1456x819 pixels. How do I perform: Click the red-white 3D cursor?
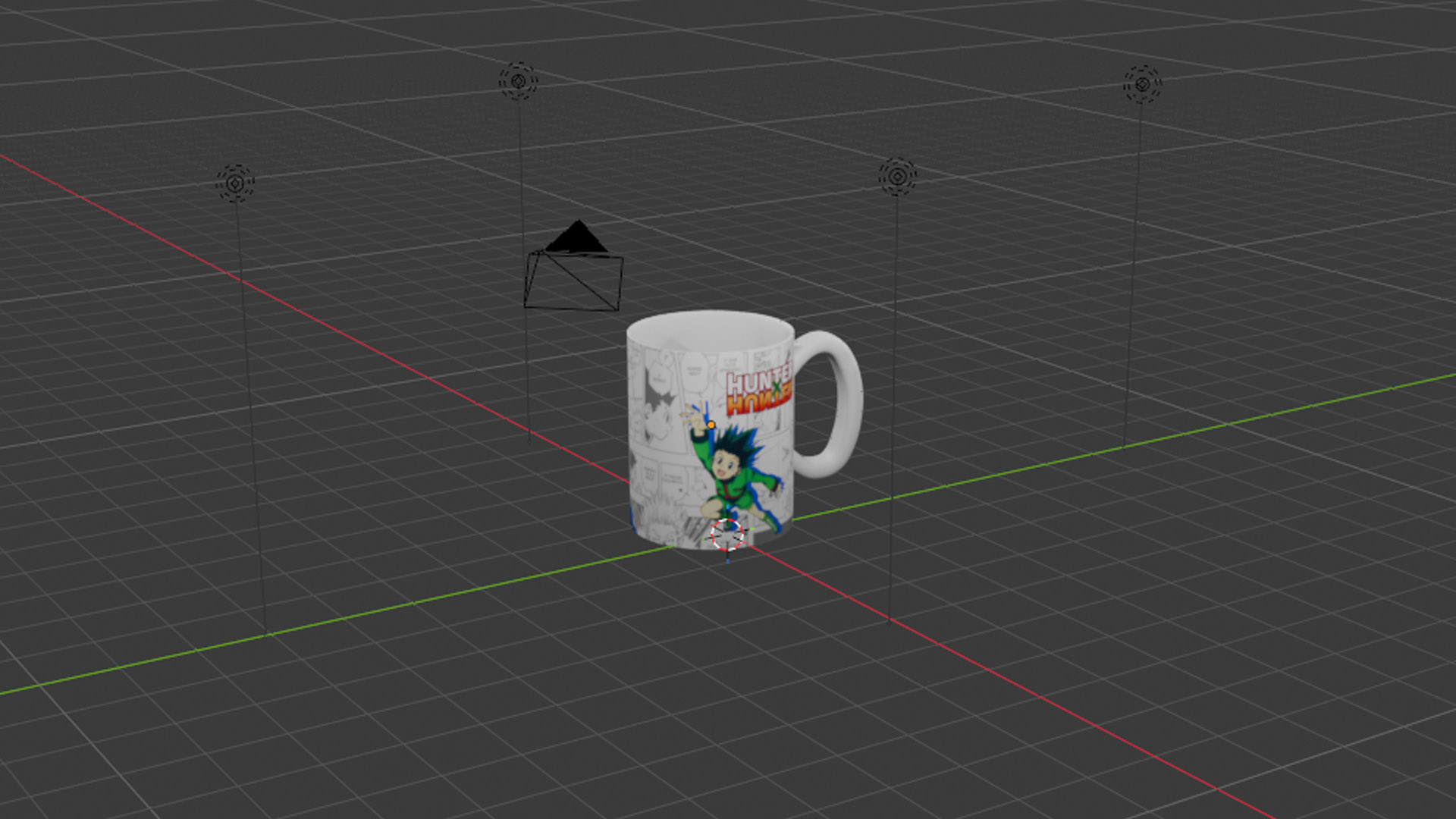tap(727, 535)
